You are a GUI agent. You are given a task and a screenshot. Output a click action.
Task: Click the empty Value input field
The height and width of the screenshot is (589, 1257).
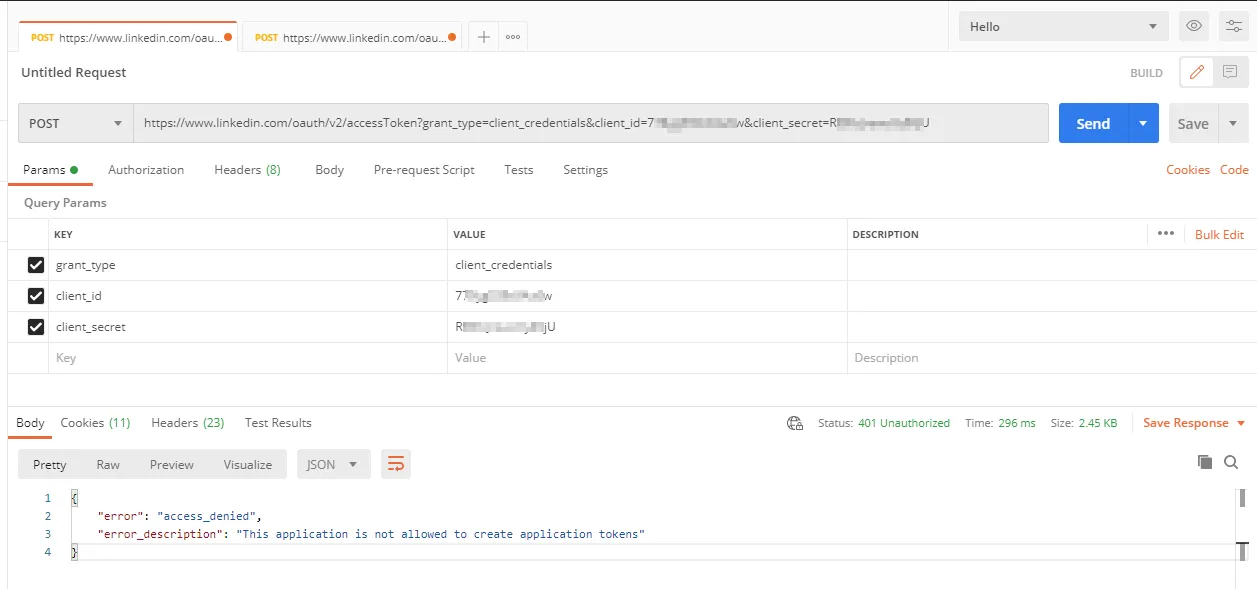point(647,358)
